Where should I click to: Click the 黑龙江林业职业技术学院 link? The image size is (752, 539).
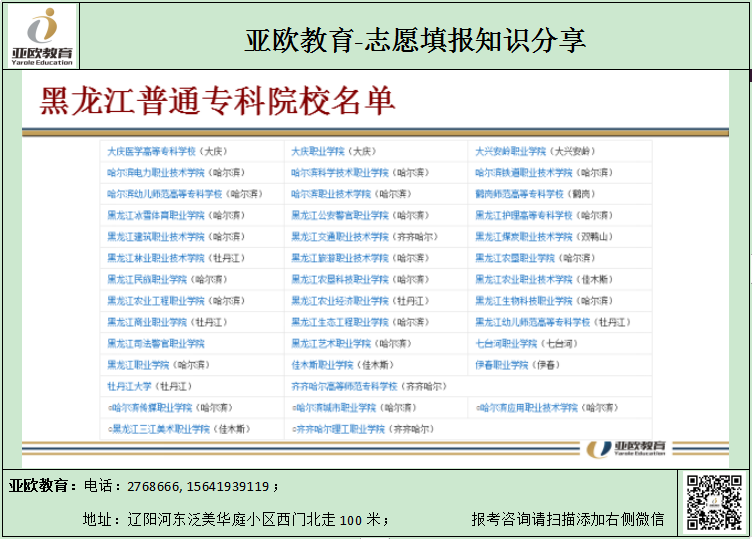click(x=155, y=258)
